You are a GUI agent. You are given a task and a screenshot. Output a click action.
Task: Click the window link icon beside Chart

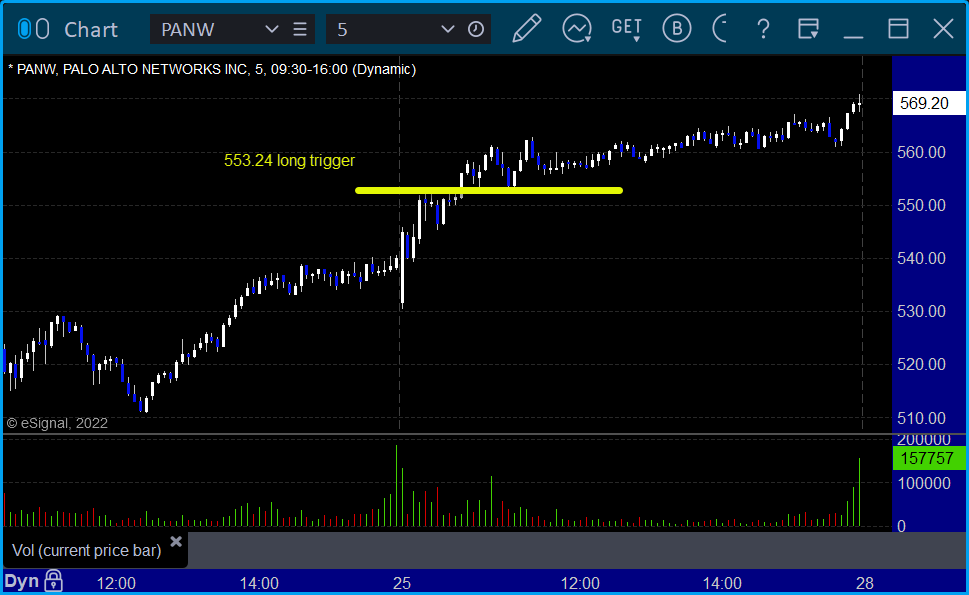pos(33,29)
